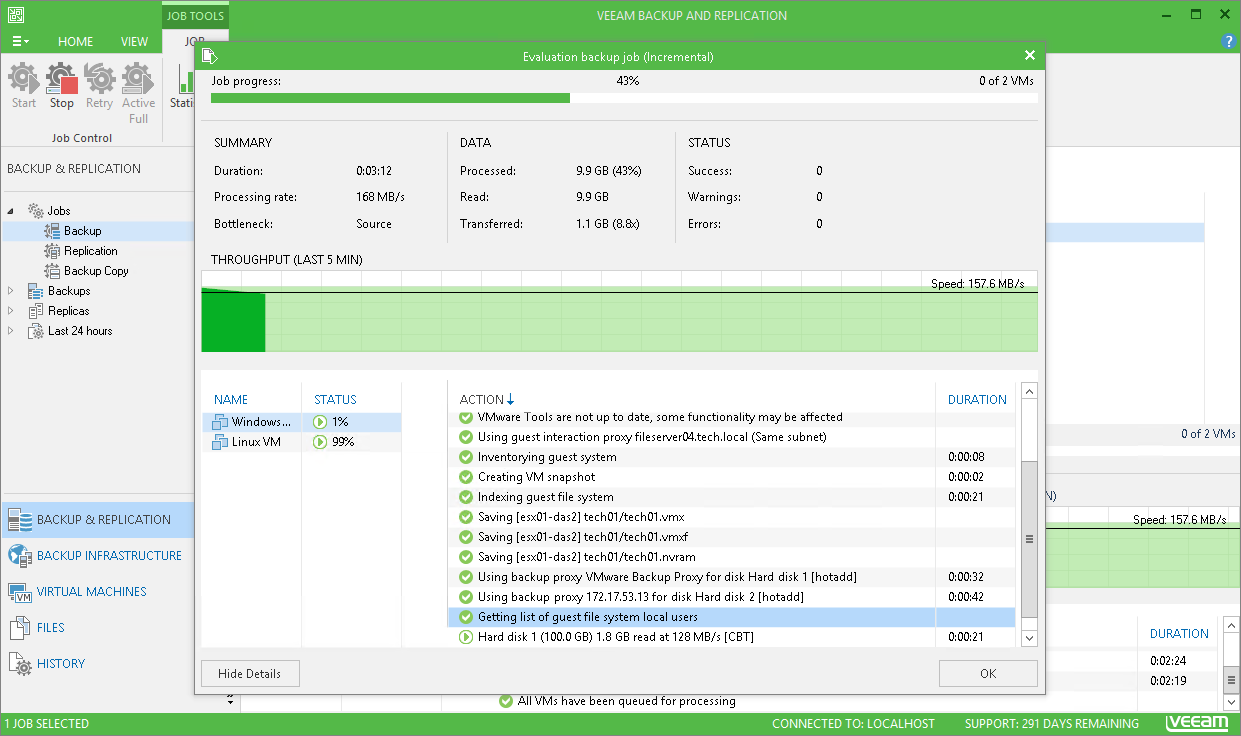Select Backup Copy in Jobs tree
The image size is (1241, 736).
point(96,271)
